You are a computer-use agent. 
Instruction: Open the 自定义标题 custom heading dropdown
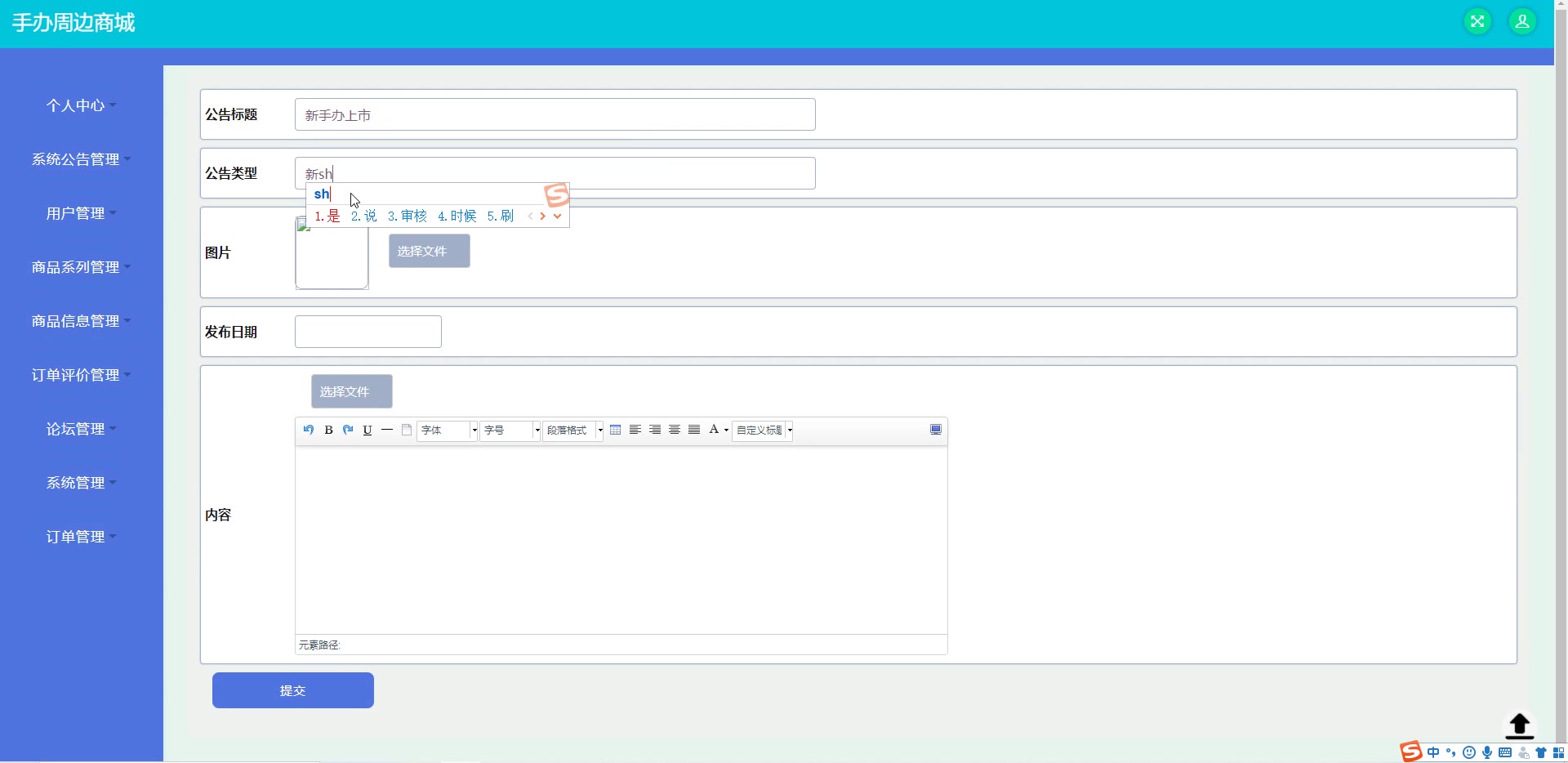pos(764,430)
